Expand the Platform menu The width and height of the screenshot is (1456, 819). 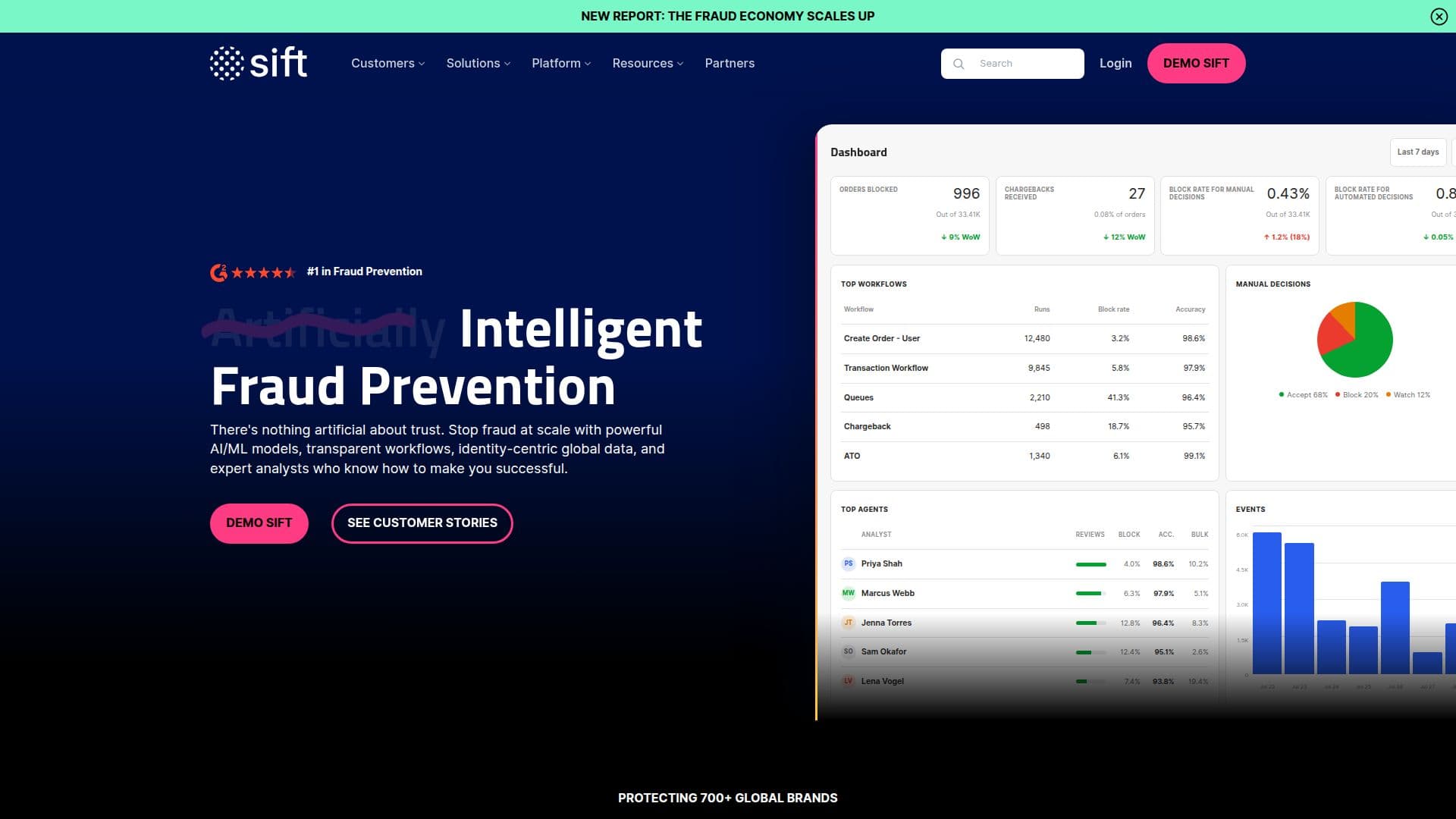pos(561,63)
